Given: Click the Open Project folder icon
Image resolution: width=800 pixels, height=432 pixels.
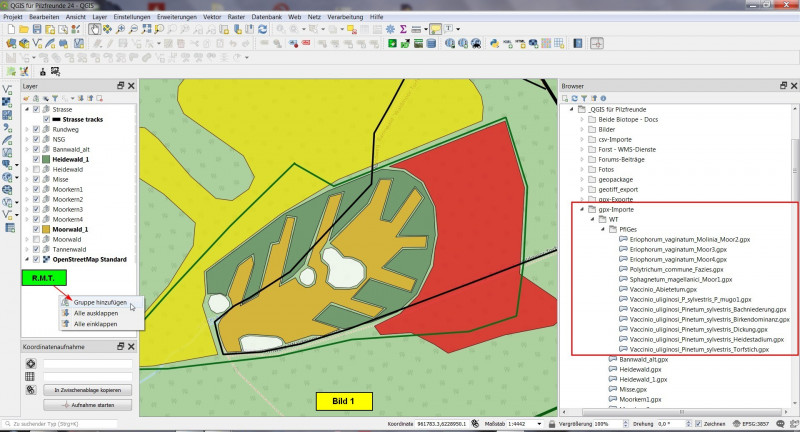Looking at the screenshot, I should point(23,30).
